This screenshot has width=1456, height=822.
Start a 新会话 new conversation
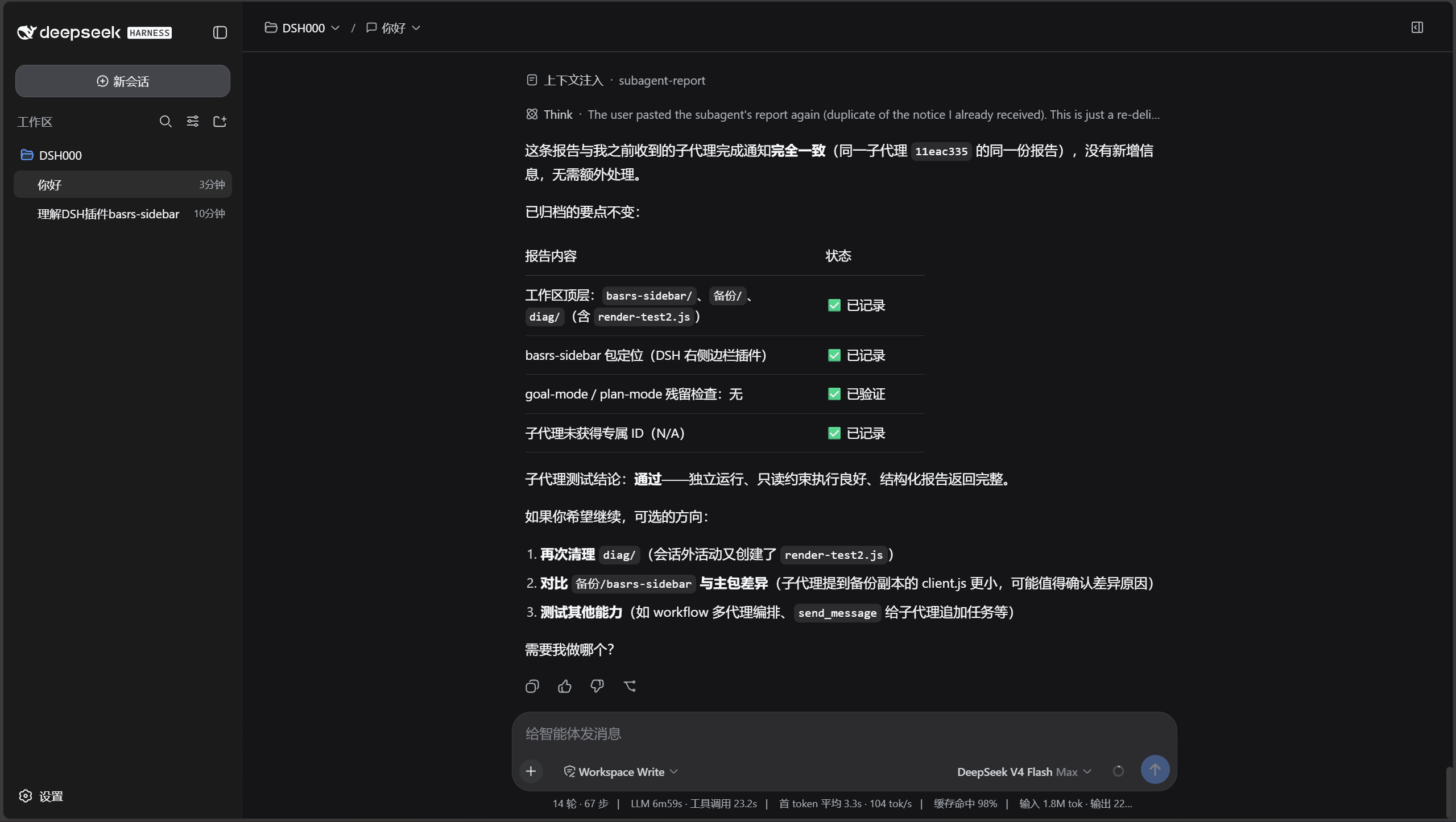pos(123,81)
